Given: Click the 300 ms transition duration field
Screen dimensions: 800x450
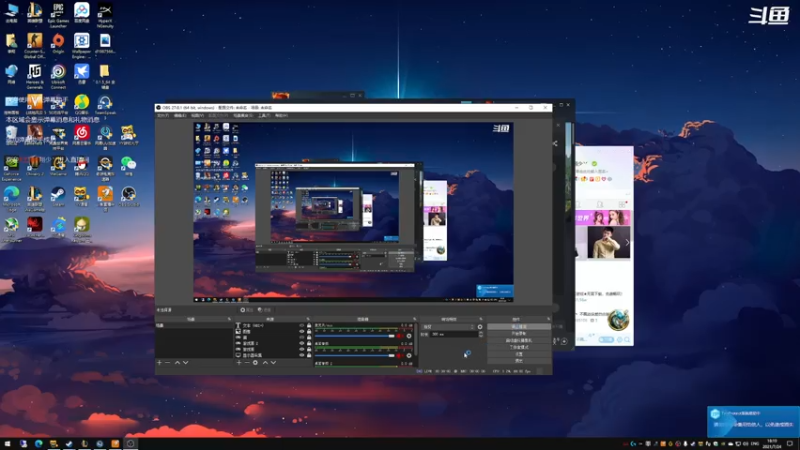Looking at the screenshot, I should (x=454, y=334).
